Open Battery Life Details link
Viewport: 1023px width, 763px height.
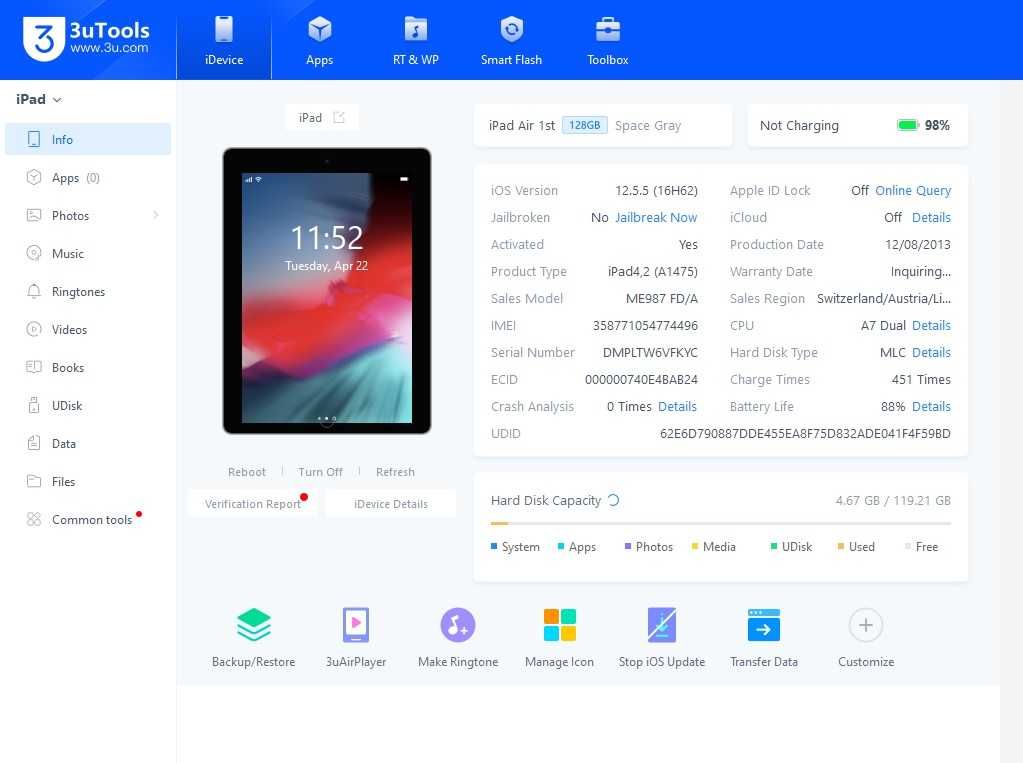tap(931, 406)
